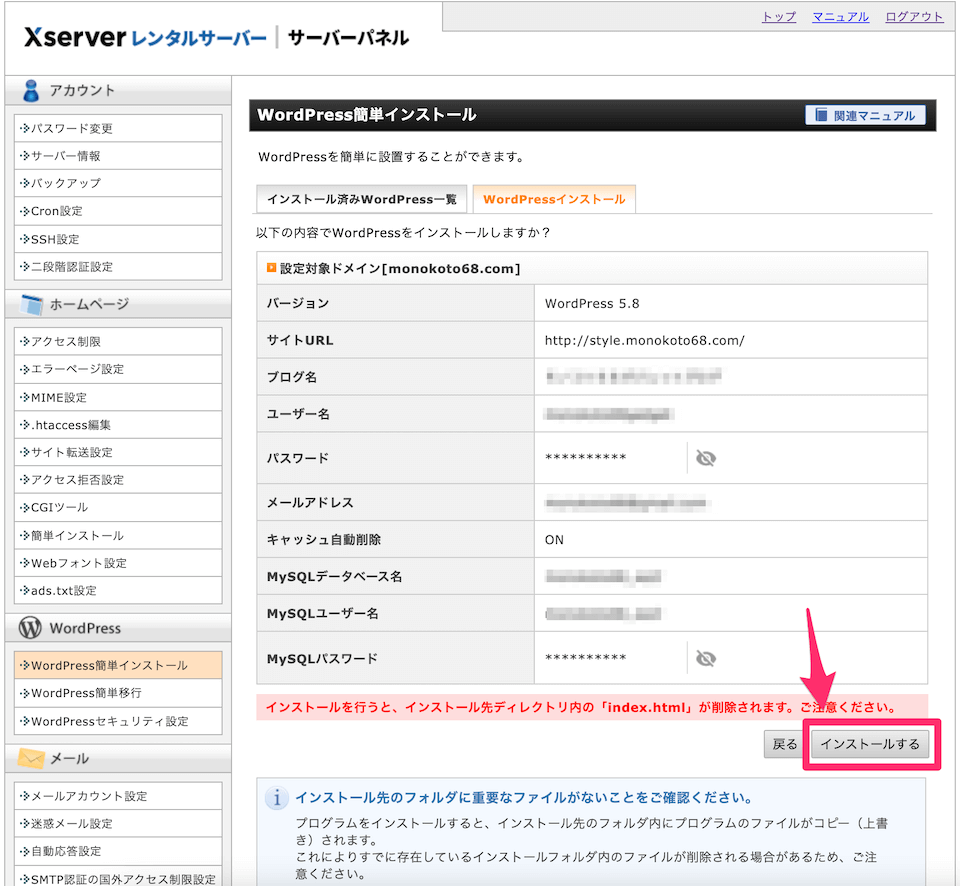Reveal the MySQL password via eye icon
This screenshot has height=886, width=960.
706,658
